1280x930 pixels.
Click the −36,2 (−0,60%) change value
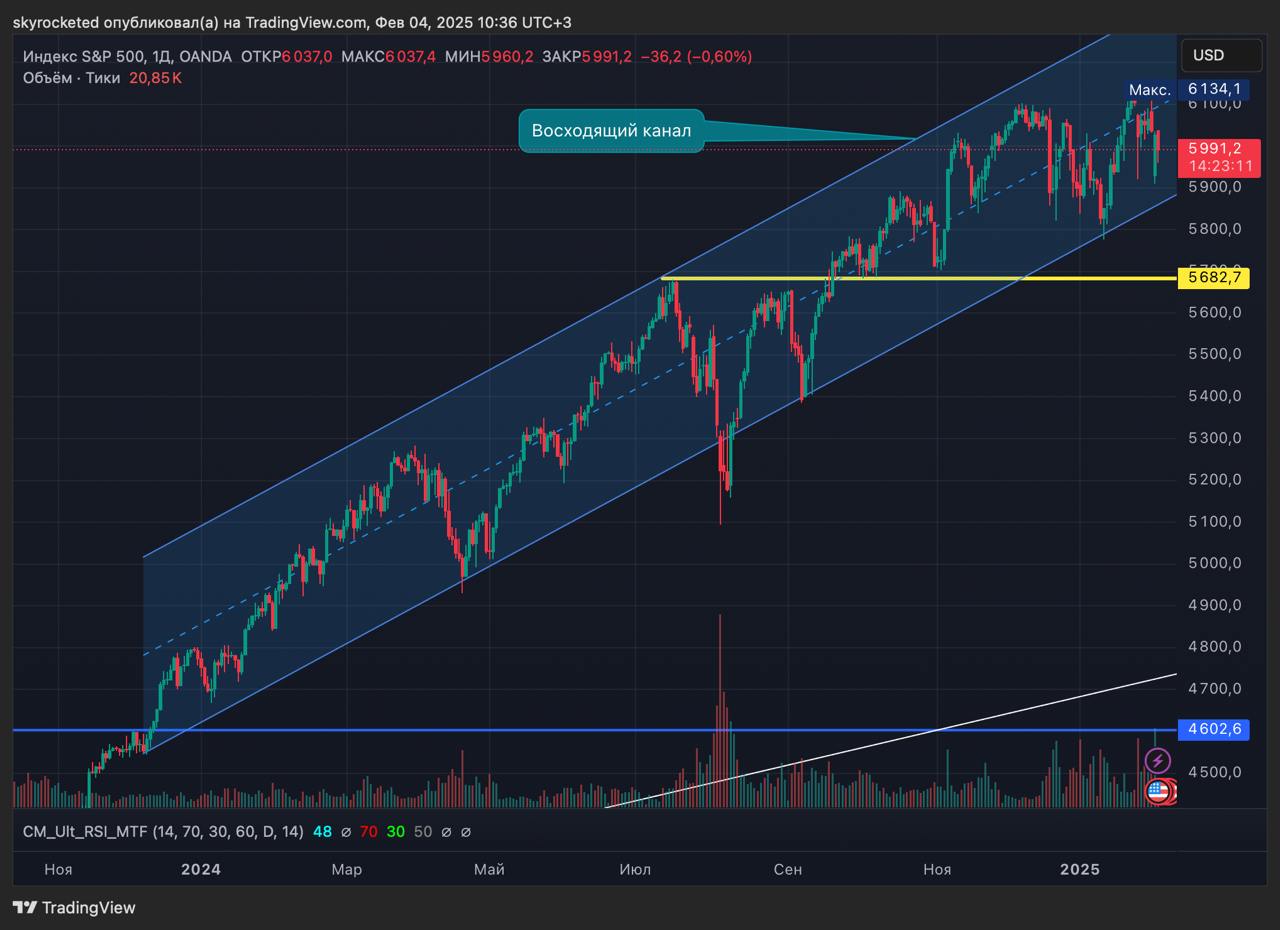pyautogui.click(x=696, y=57)
